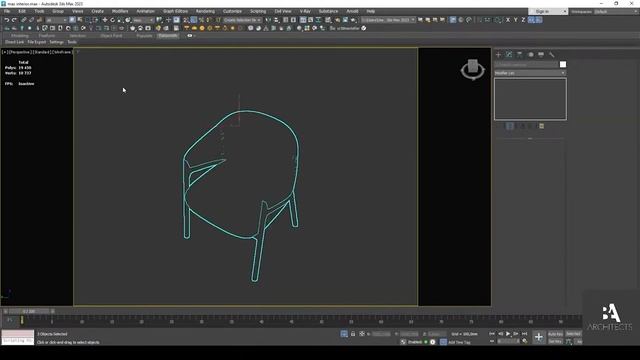The height and width of the screenshot is (360, 640).
Task: Click the Unlink Selection icon
Action: [x=31, y=20]
